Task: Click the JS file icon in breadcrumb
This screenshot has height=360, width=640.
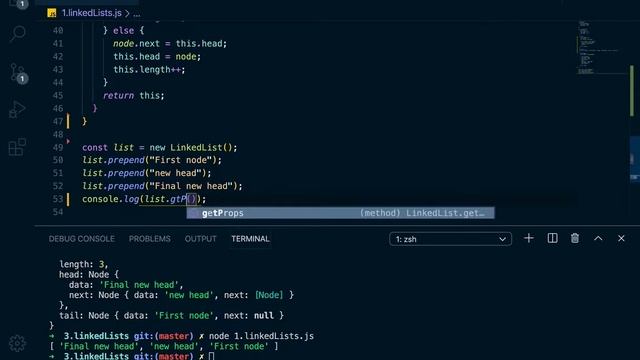Action: click(52, 13)
